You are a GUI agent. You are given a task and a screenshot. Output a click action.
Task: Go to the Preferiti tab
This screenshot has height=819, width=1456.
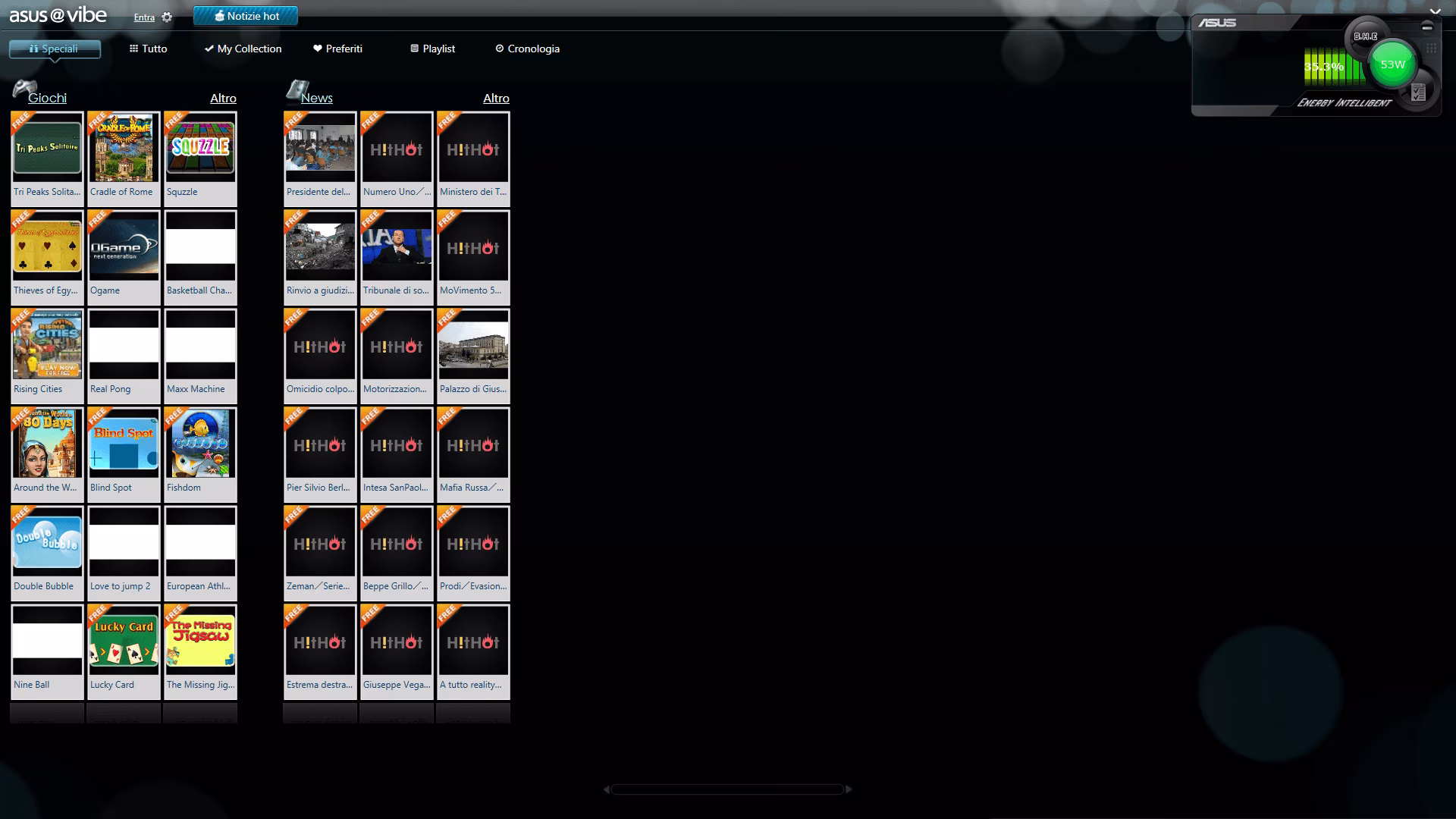pos(337,49)
